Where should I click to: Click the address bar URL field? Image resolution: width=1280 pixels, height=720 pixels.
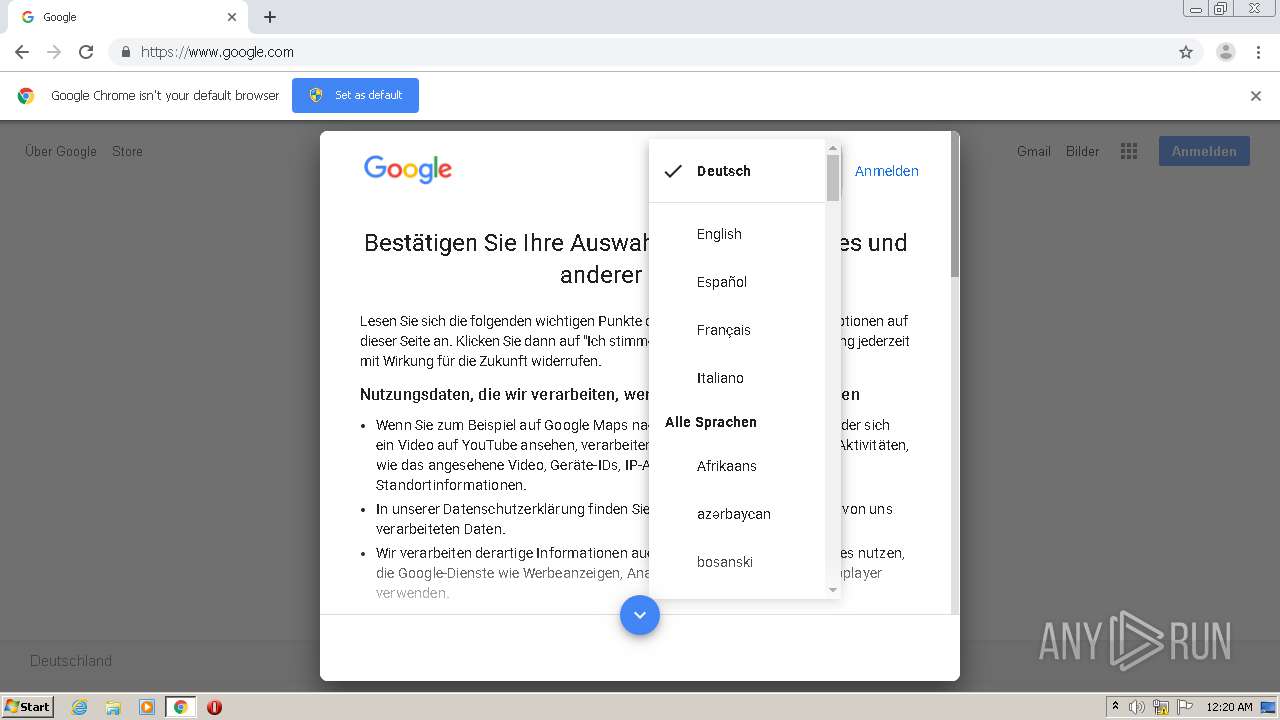640,52
